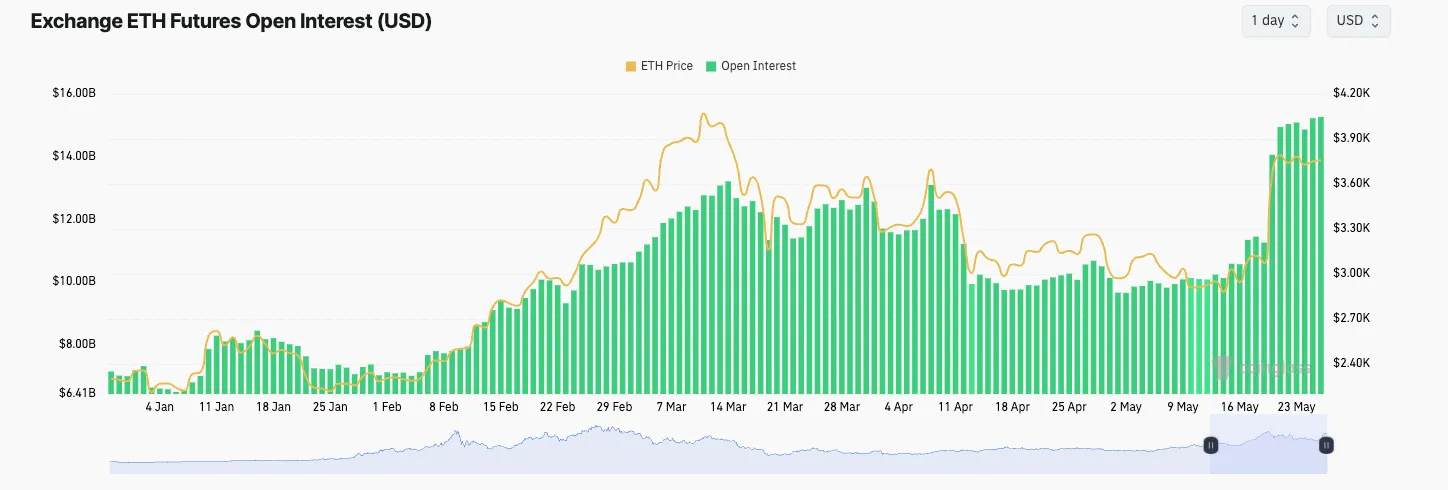Click the chevron arrows on USD selector
The width and height of the screenshot is (1448, 490).
[x=1375, y=21]
